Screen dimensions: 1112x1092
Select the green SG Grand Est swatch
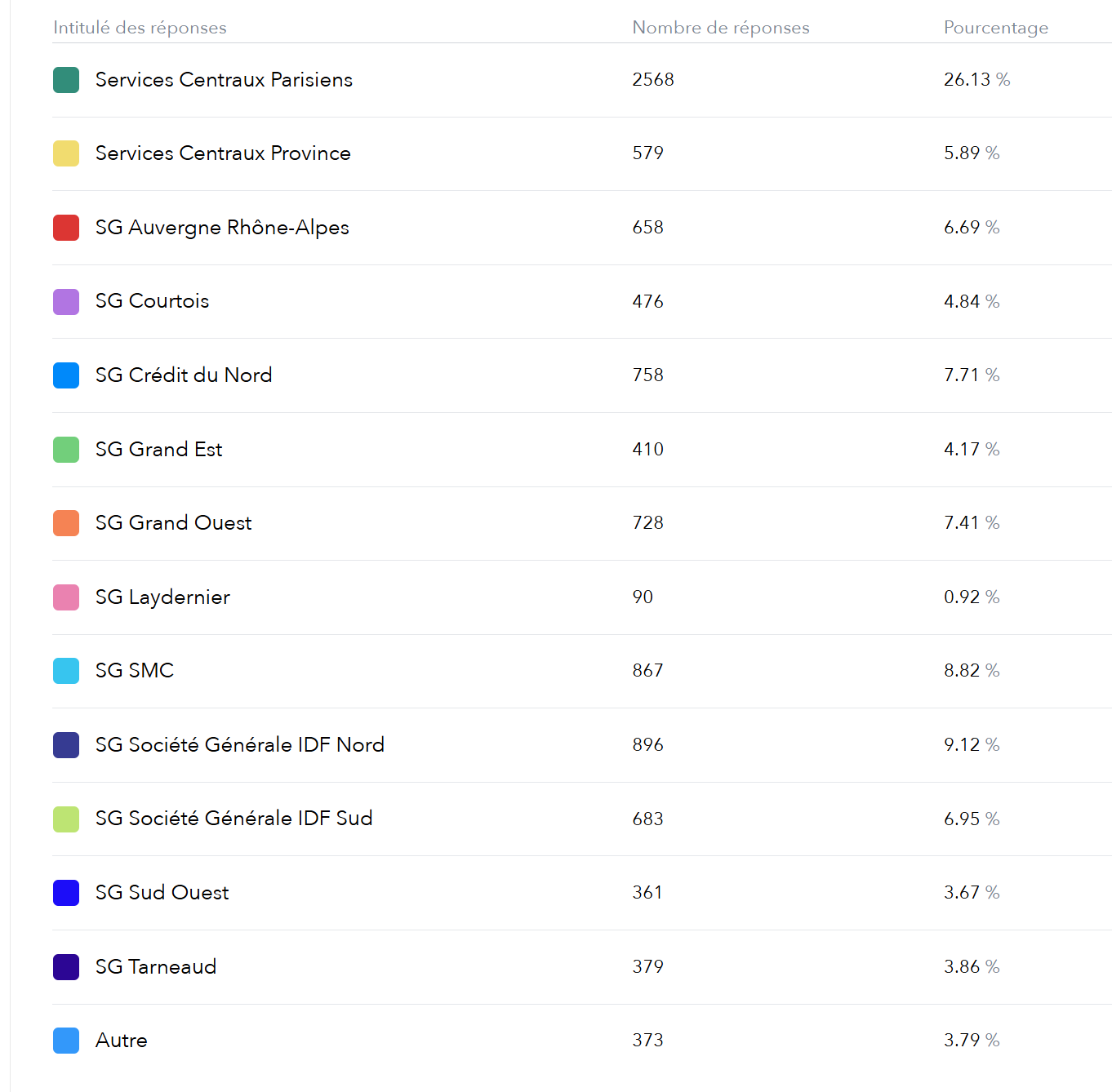click(66, 450)
